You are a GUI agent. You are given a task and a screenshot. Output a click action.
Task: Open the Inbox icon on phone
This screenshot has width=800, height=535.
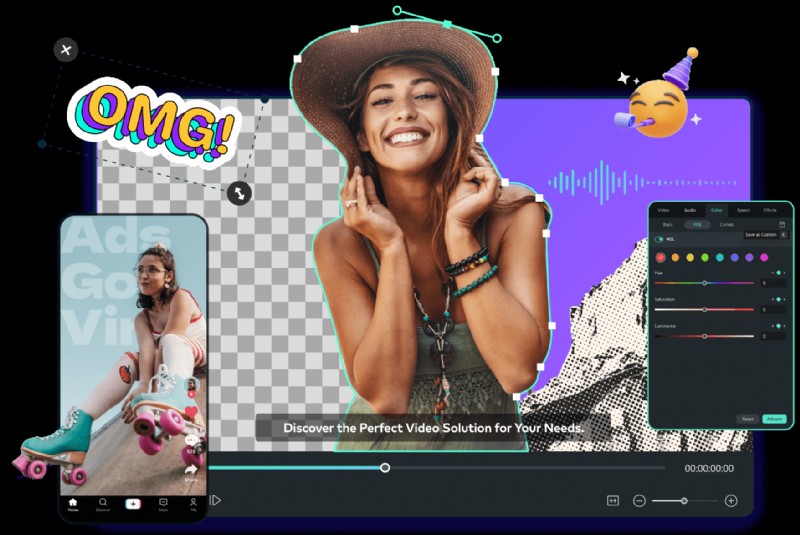point(163,504)
